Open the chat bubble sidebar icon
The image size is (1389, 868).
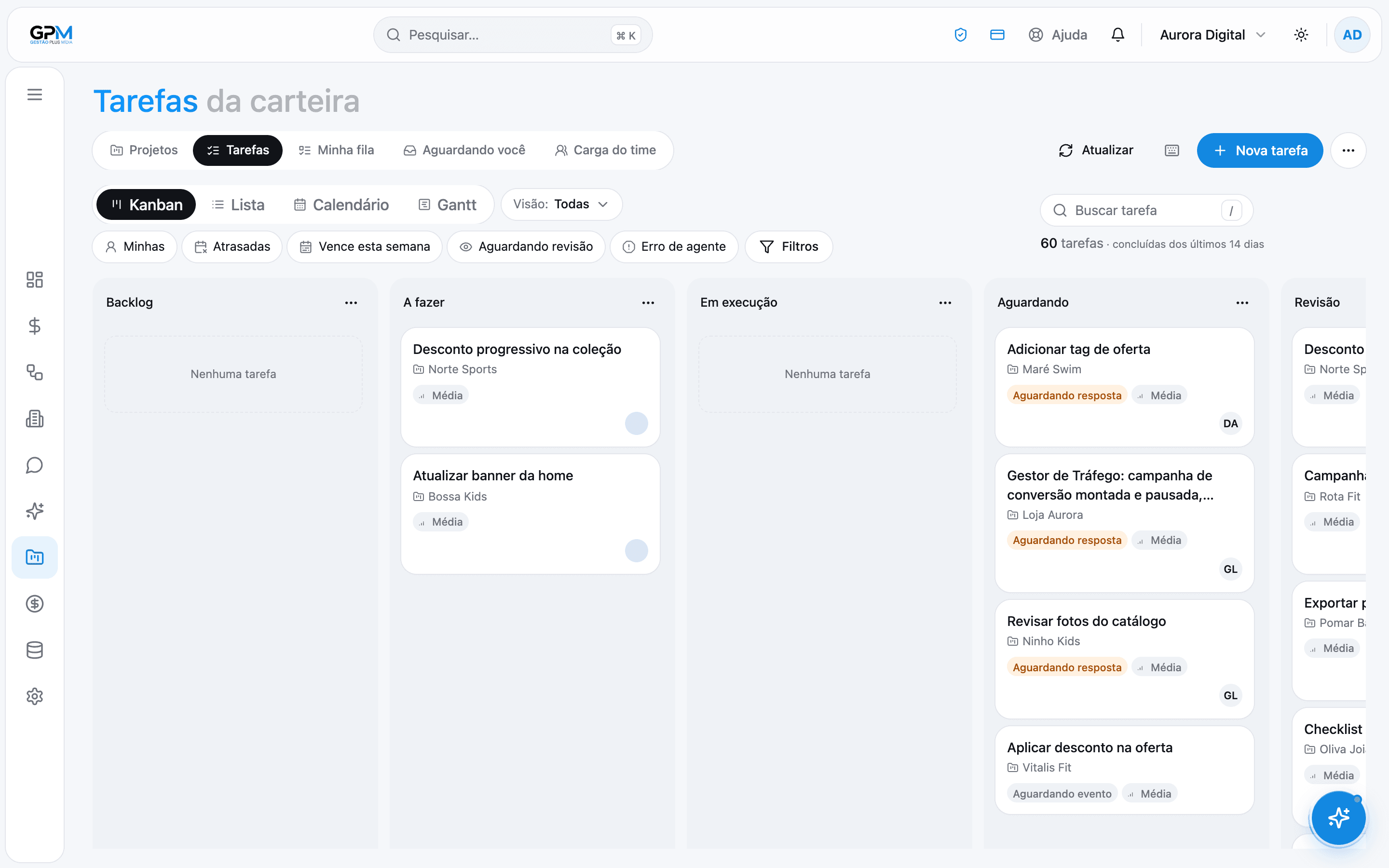tap(34, 465)
